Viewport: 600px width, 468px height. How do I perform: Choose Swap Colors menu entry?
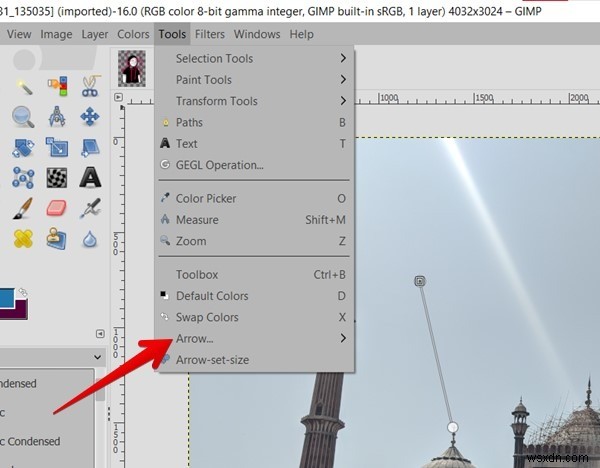254,317
